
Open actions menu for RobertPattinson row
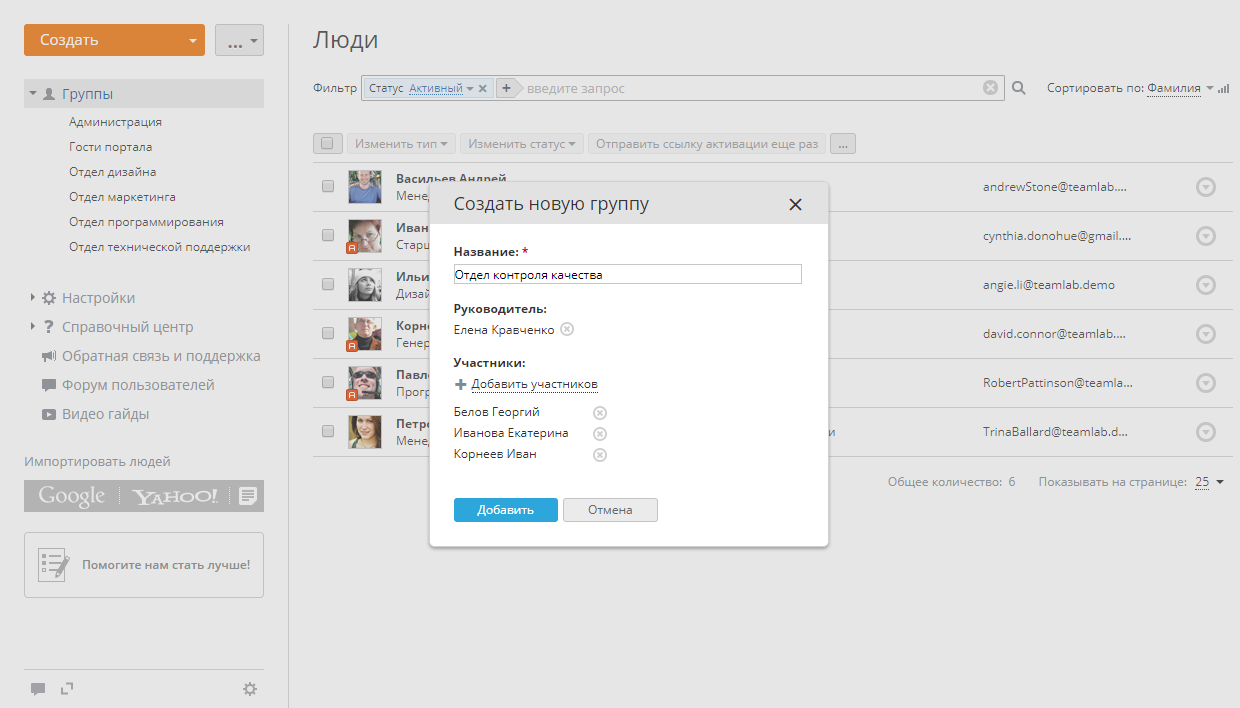[x=1206, y=383]
